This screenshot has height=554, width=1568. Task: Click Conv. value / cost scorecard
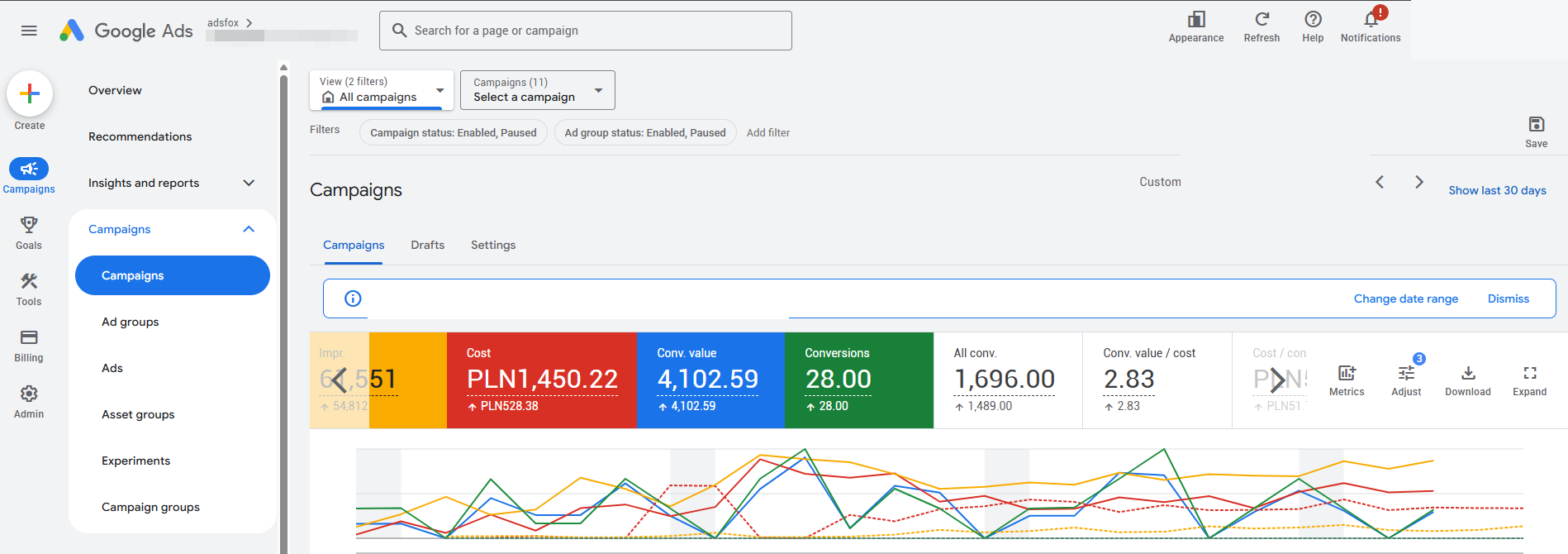point(1157,380)
